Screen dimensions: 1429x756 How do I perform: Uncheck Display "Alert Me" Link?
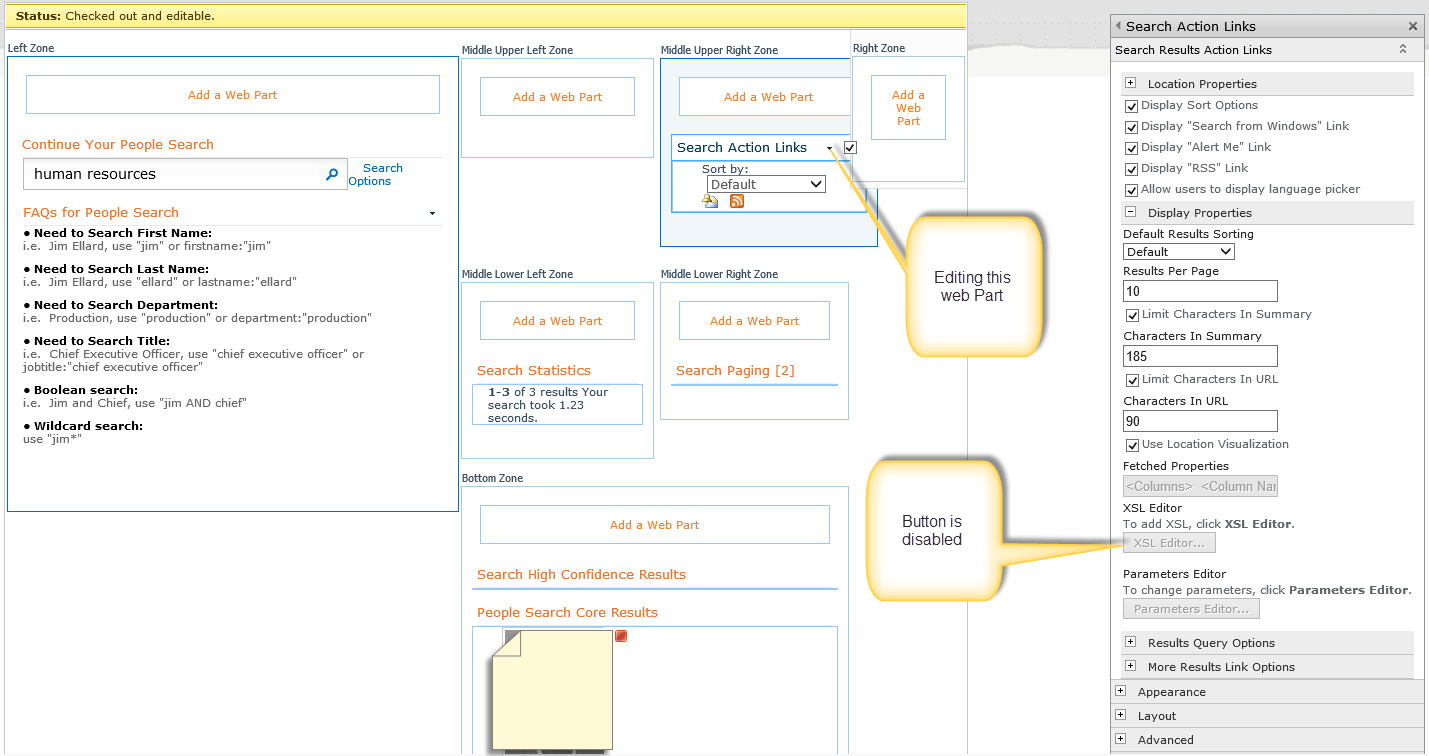1132,148
